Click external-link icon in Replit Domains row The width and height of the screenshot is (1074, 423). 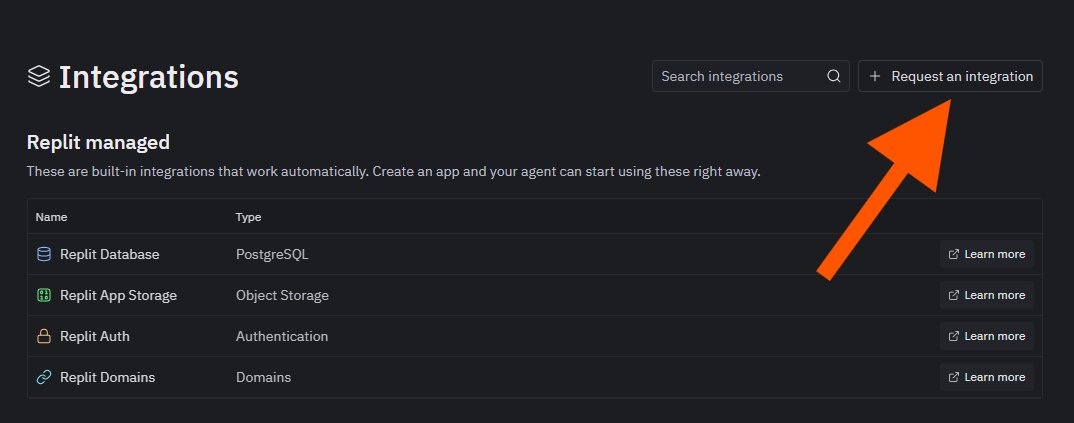pyautogui.click(x=953, y=377)
